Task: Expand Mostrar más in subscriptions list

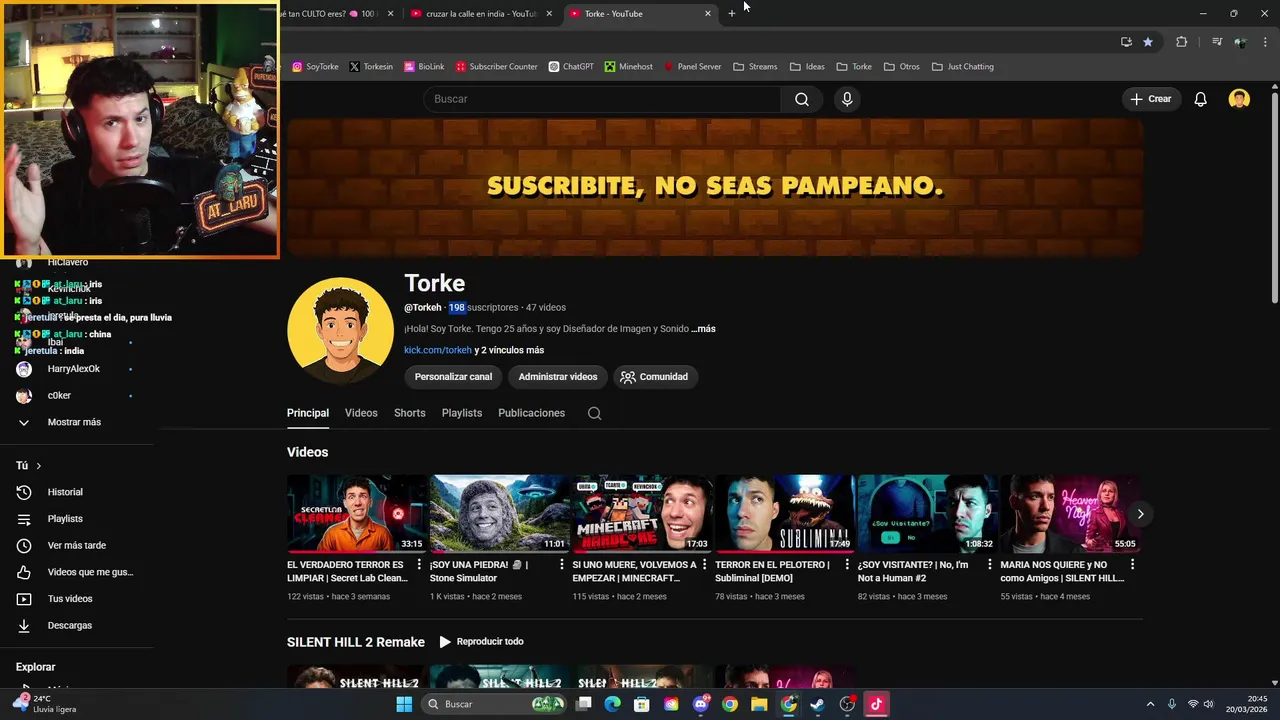Action: coord(74,422)
